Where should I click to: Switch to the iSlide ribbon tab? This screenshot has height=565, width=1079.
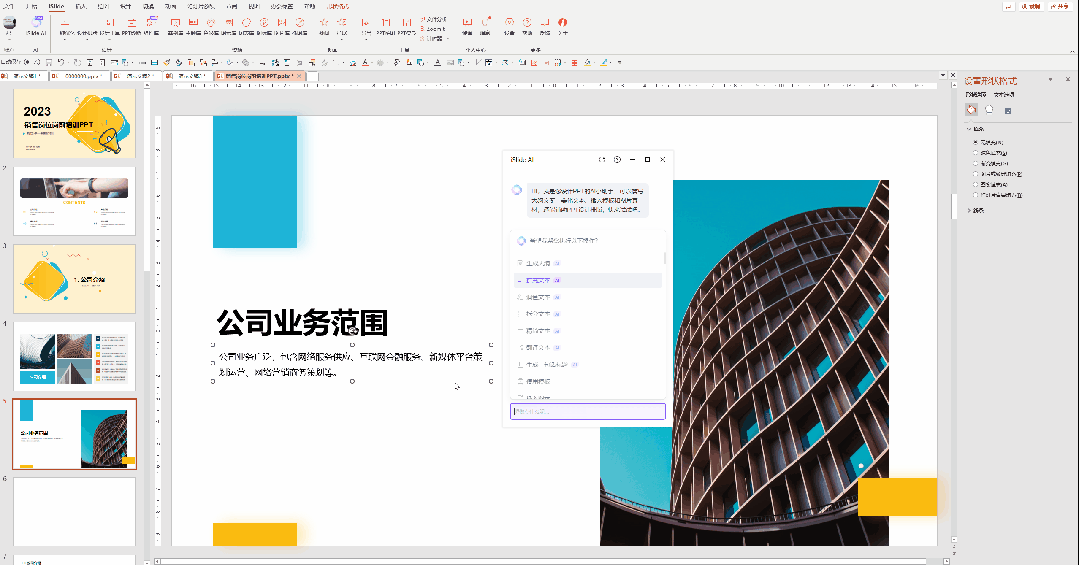[x=56, y=6]
